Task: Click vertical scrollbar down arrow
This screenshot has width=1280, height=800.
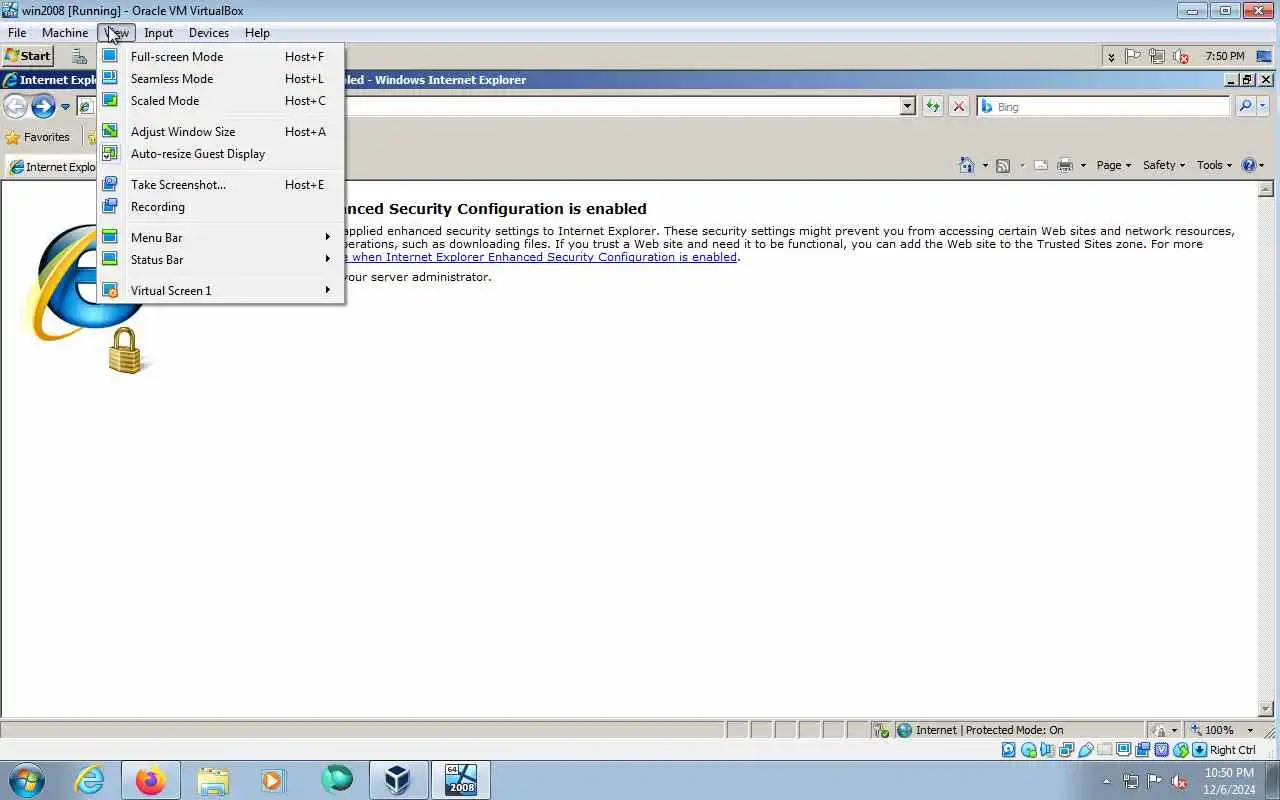Action: click(x=1265, y=709)
